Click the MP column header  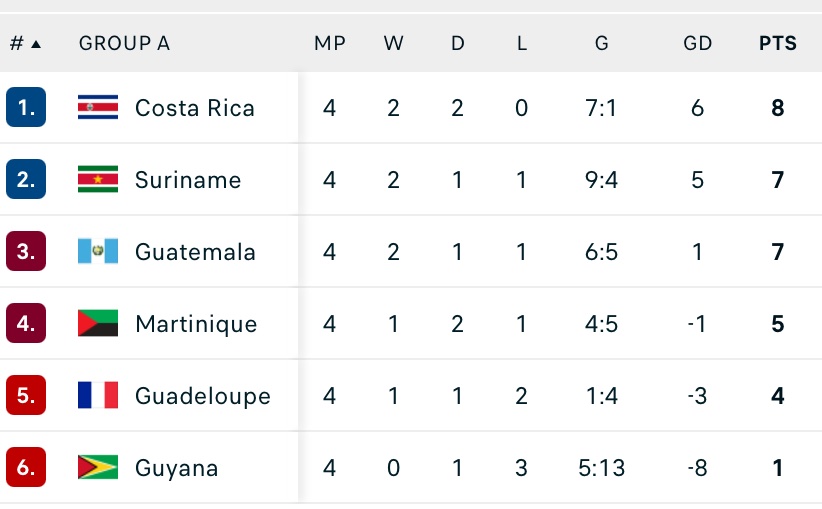329,44
